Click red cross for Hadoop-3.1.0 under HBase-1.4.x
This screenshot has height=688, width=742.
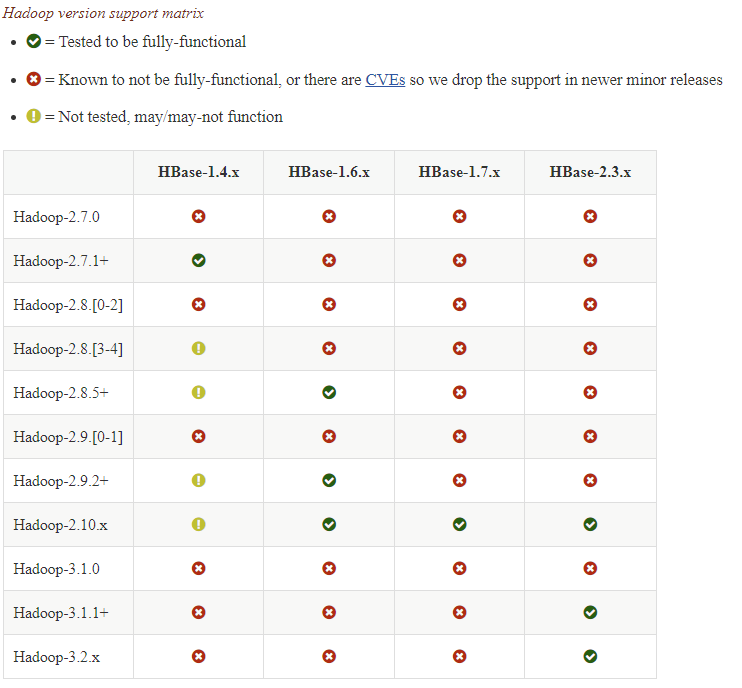point(199,568)
